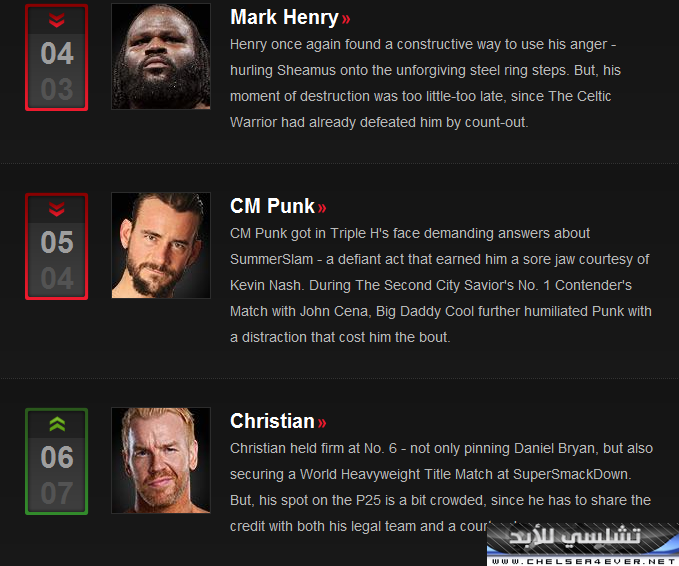Click the previous rank number 07
Viewport: 679px width, 566px height.
[57, 493]
